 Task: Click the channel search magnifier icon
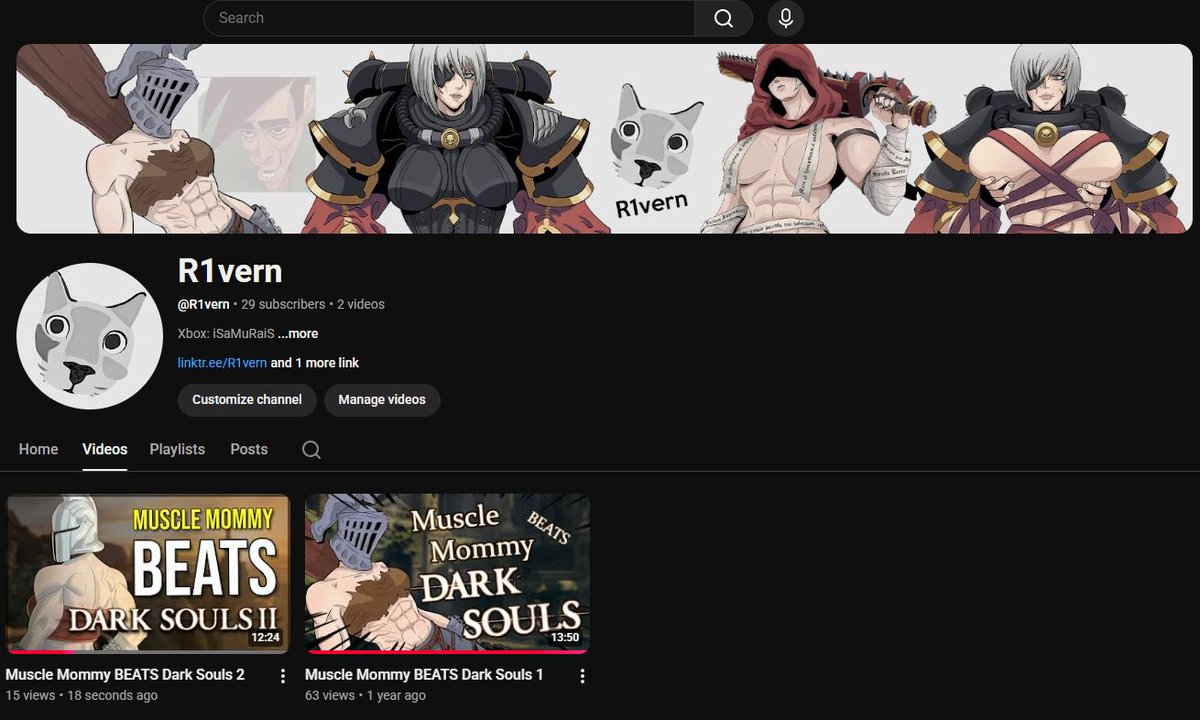pos(311,450)
